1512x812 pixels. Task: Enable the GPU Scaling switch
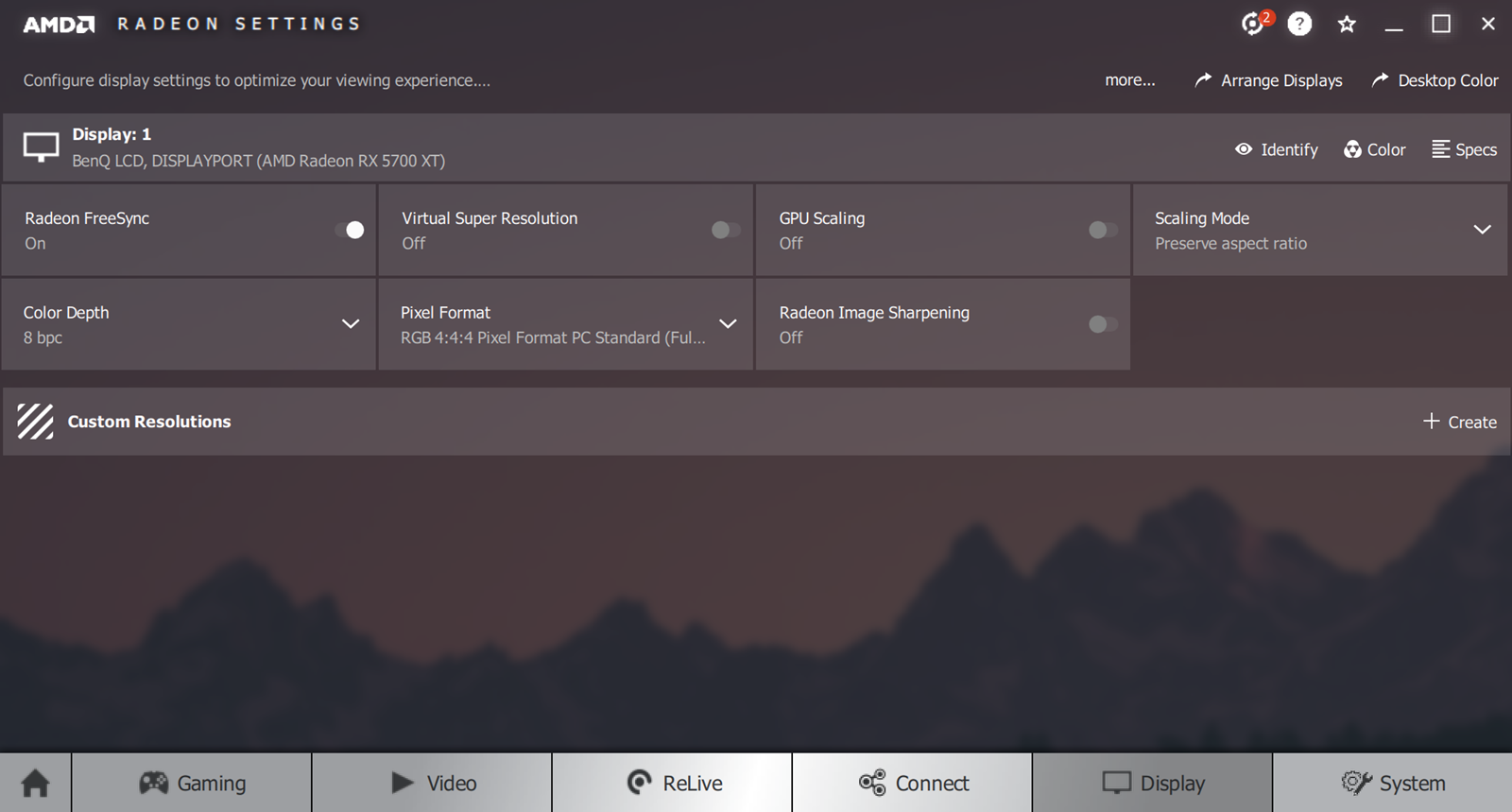pyautogui.click(x=1103, y=230)
